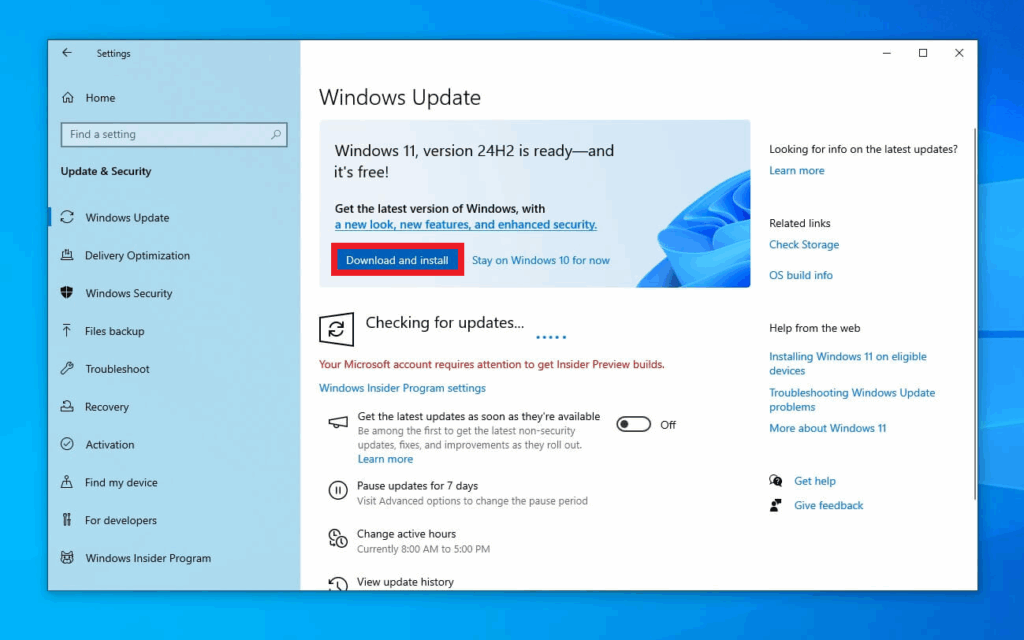Select Recovery in the sidebar
Screen dimensions: 1024x640
[x=107, y=407]
